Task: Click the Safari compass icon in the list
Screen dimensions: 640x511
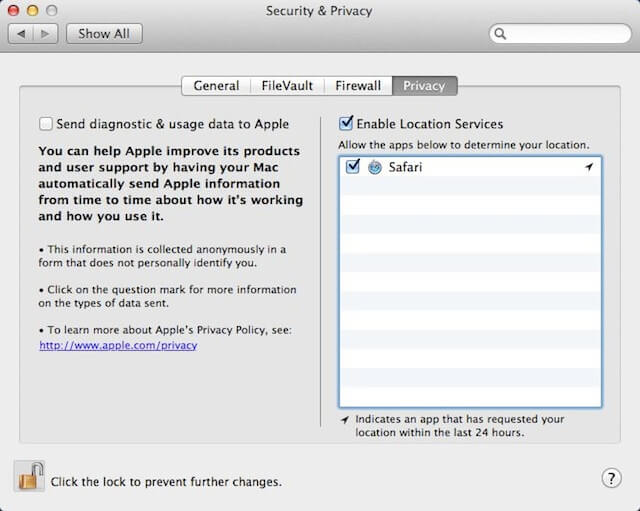Action: point(375,167)
